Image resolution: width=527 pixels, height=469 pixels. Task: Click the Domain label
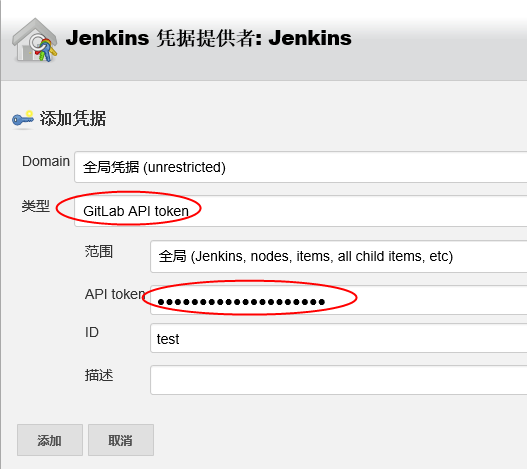[46, 161]
